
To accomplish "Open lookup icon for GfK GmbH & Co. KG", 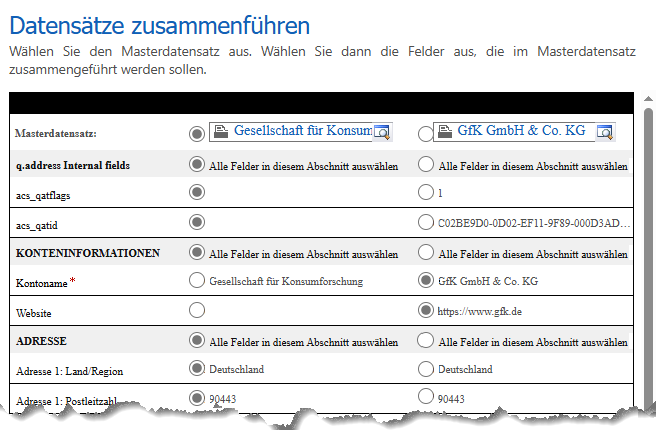I will coord(604,132).
